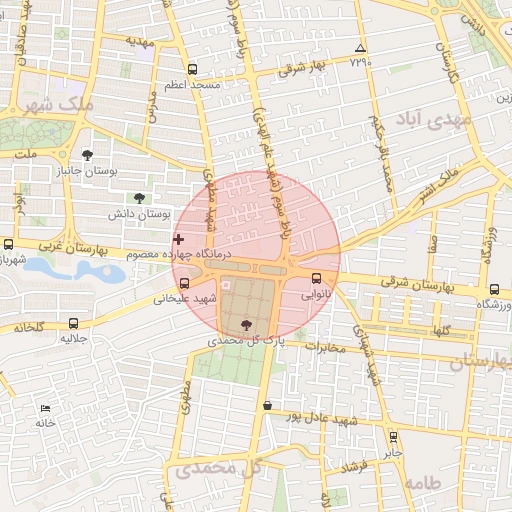
Task: Select the tree icon above بوستان دانش
Action: [139, 198]
